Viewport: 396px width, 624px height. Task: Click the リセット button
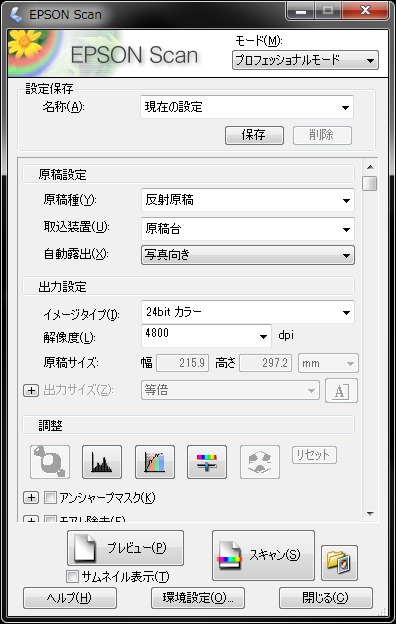(x=314, y=455)
